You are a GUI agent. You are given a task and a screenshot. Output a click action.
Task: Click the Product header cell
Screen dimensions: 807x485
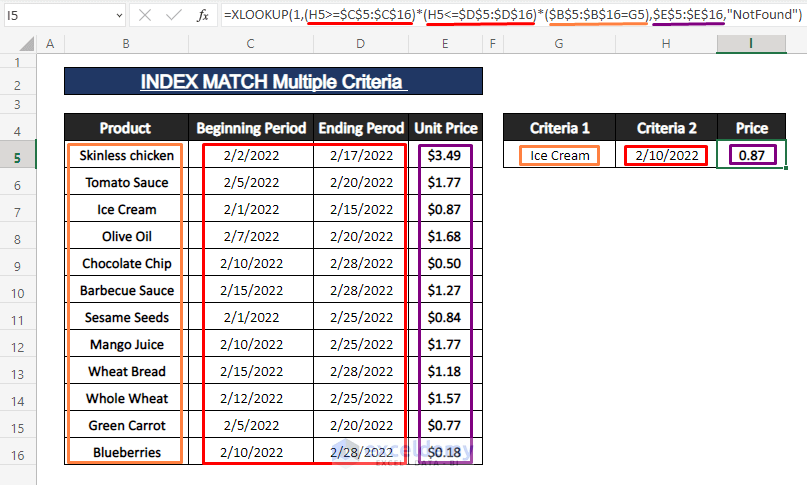coord(126,128)
